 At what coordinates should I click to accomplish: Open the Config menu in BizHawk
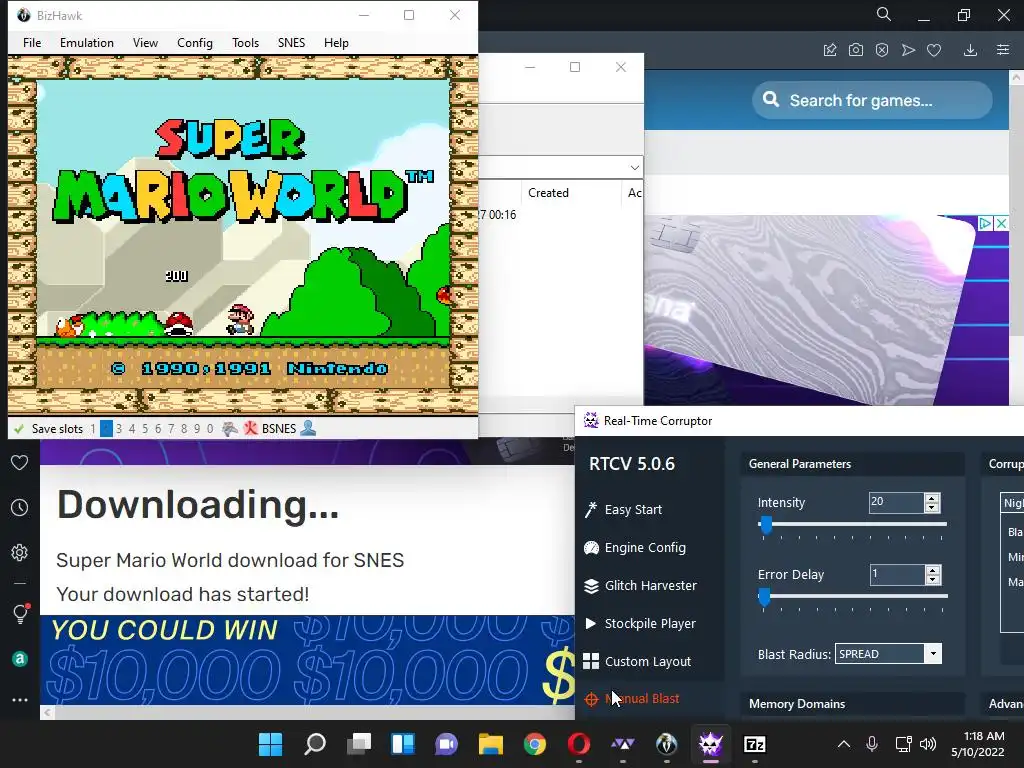[x=195, y=42]
